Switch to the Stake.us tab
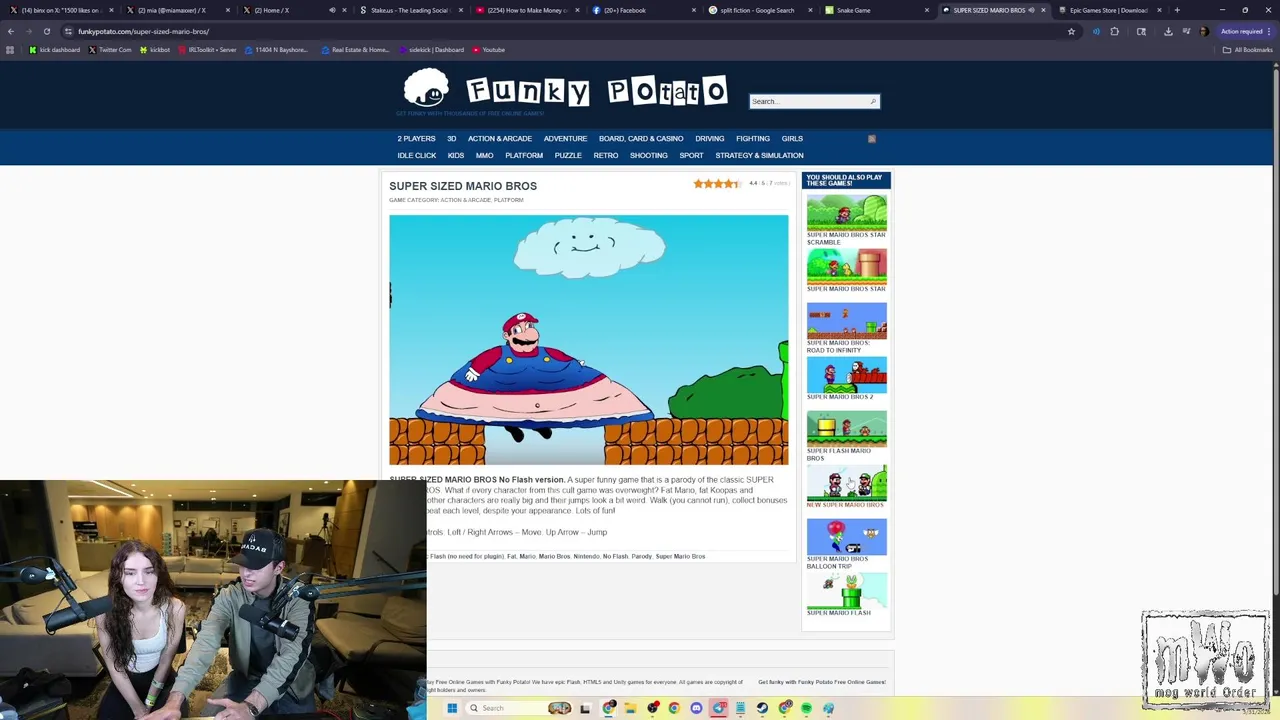The width and height of the screenshot is (1280, 720). pos(409,10)
